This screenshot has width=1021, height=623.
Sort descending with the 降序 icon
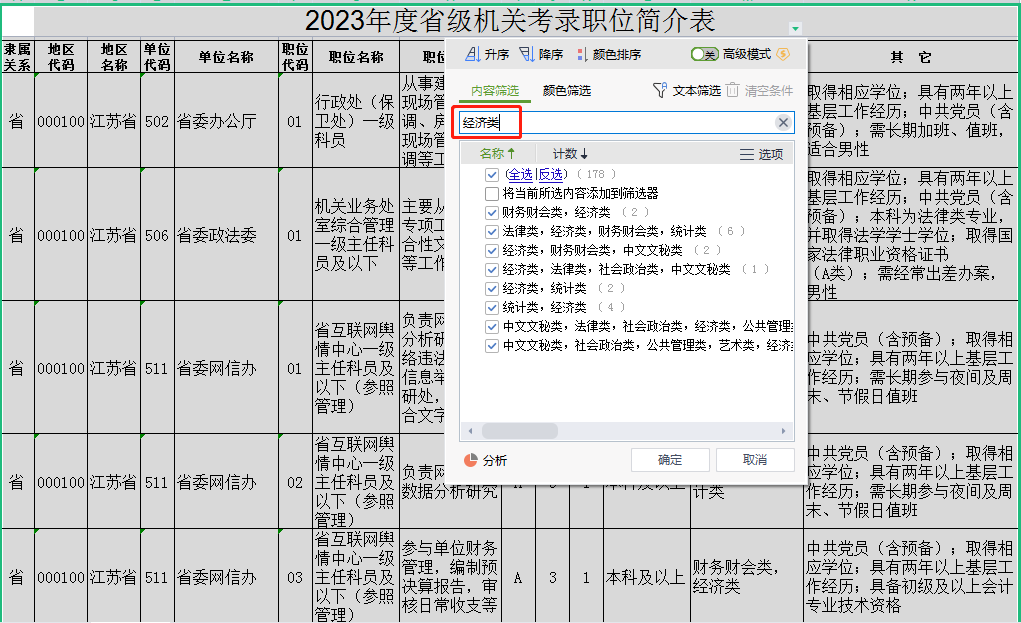(x=527, y=55)
